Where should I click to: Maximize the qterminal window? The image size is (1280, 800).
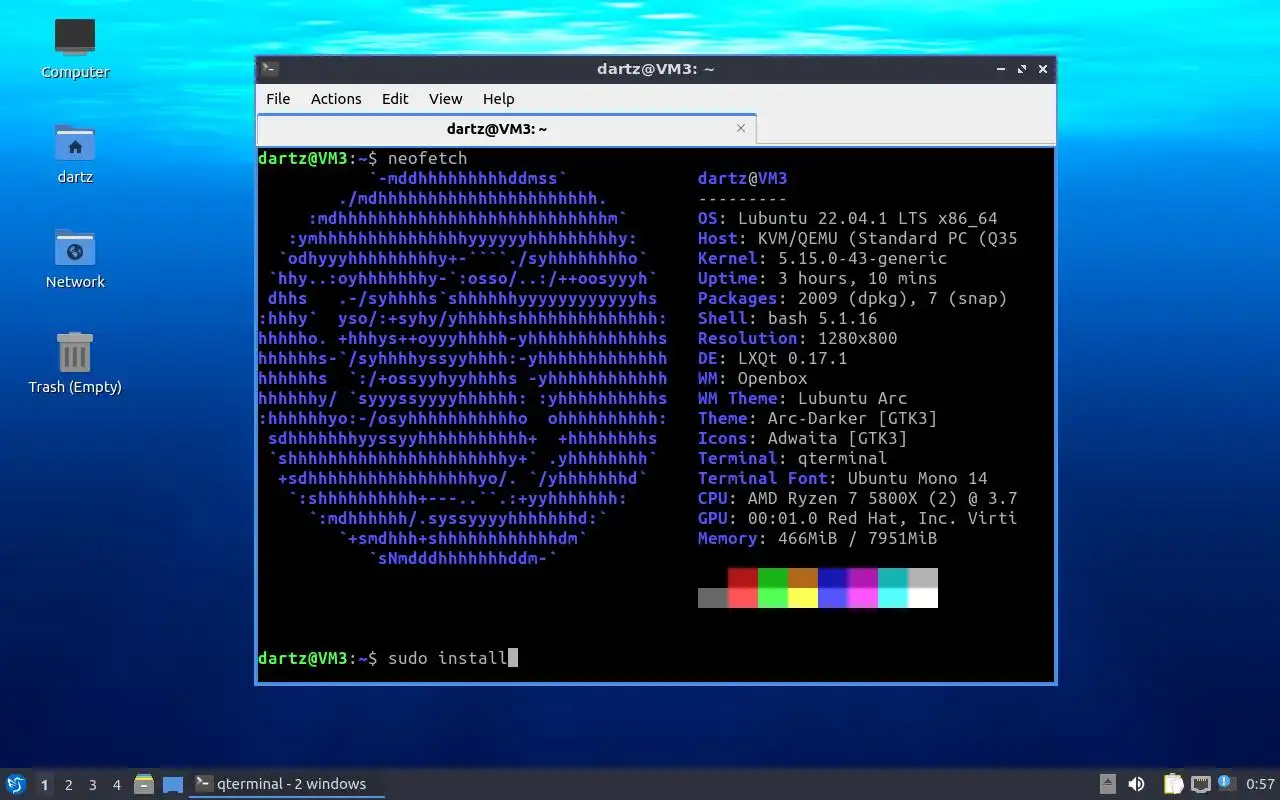coord(1022,69)
